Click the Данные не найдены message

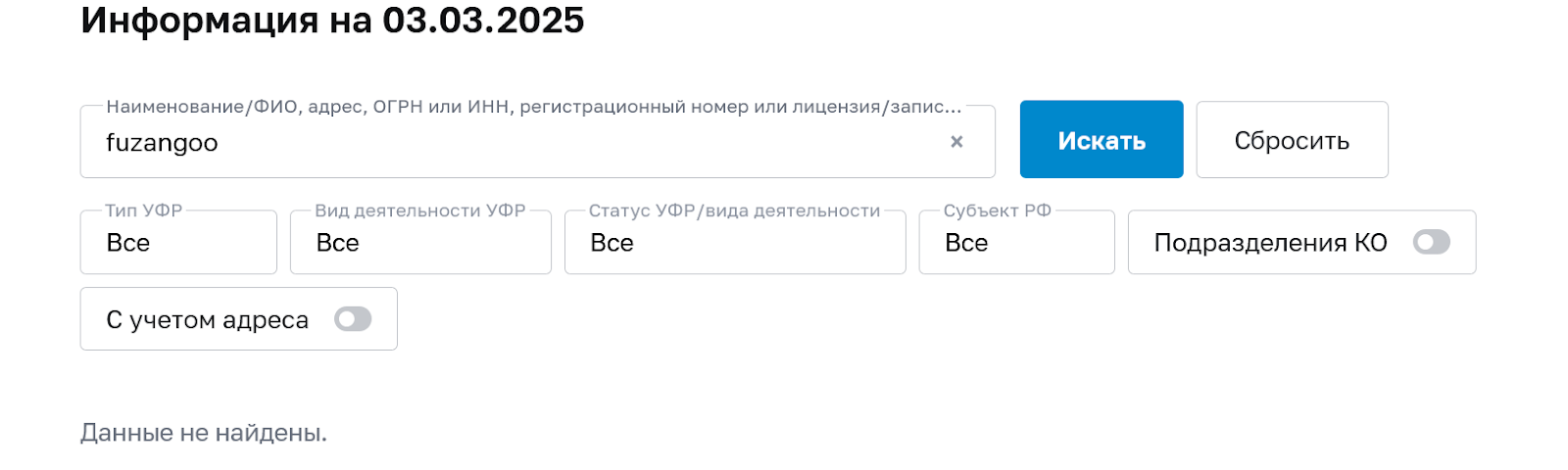point(204,433)
